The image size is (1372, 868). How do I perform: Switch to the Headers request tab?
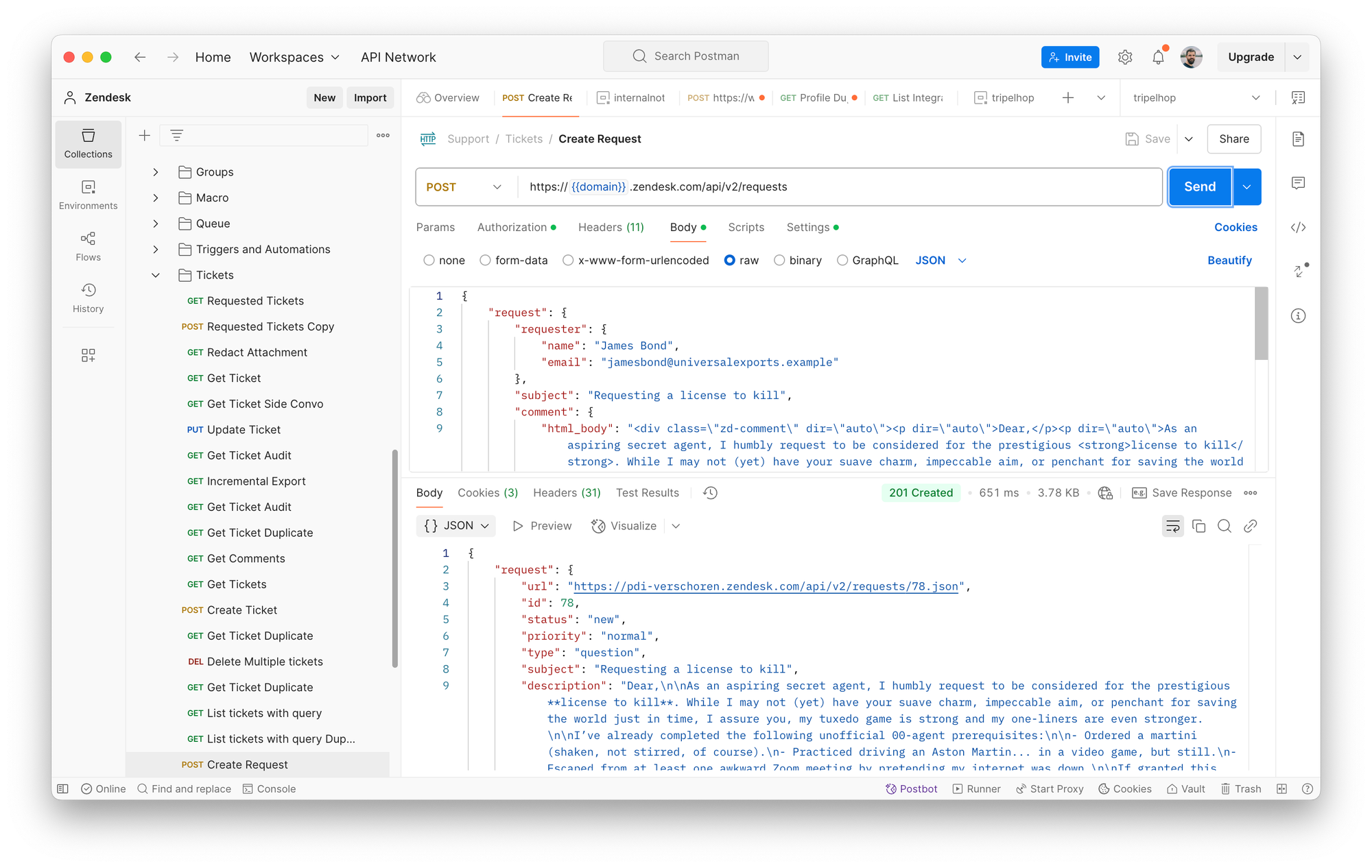coord(611,227)
